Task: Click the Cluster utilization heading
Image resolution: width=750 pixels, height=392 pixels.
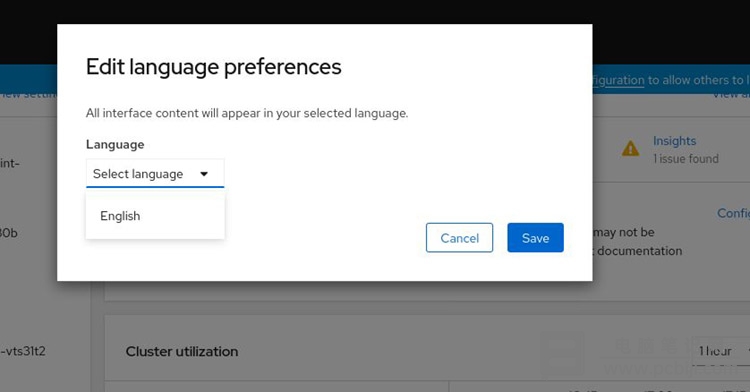Action: tap(182, 351)
